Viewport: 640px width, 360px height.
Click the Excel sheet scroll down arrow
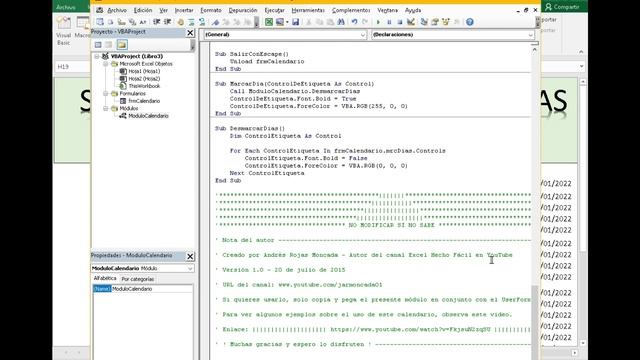(x=582, y=343)
